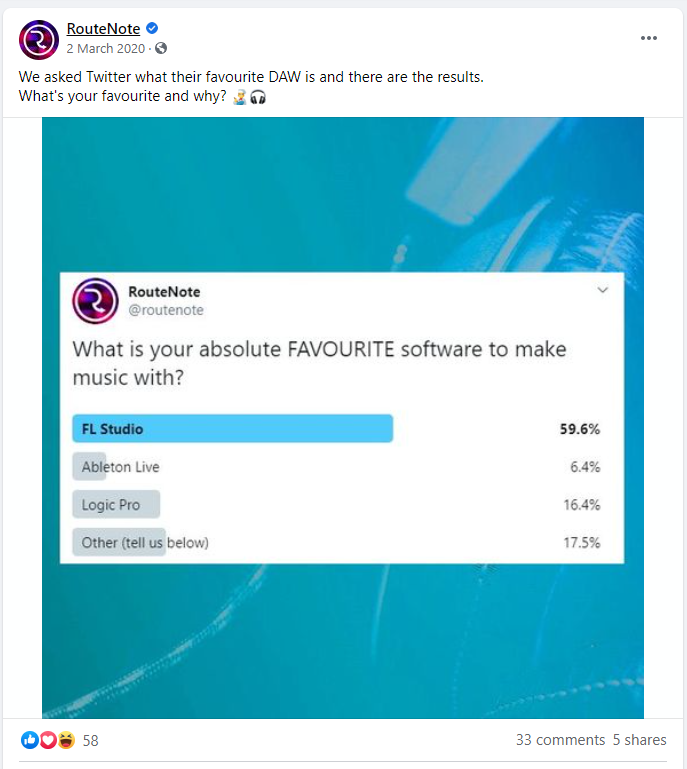Click the RouteNote page profile picture
Image resolution: width=687 pixels, height=769 pixels.
[39, 40]
